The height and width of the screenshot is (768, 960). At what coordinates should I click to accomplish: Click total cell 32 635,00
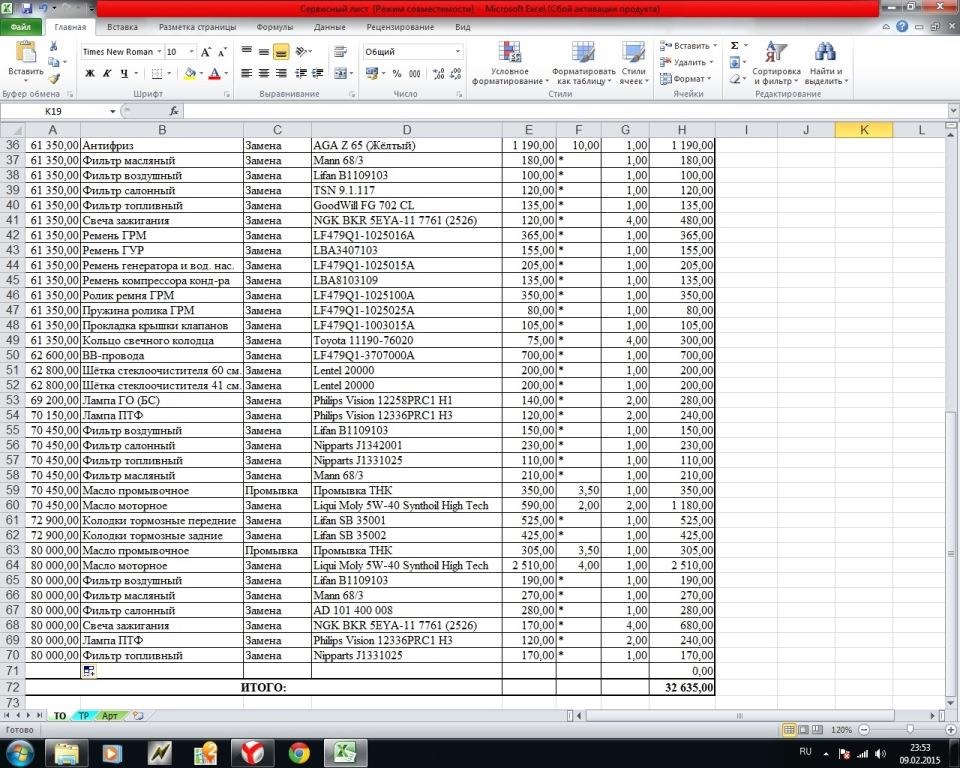tap(681, 687)
